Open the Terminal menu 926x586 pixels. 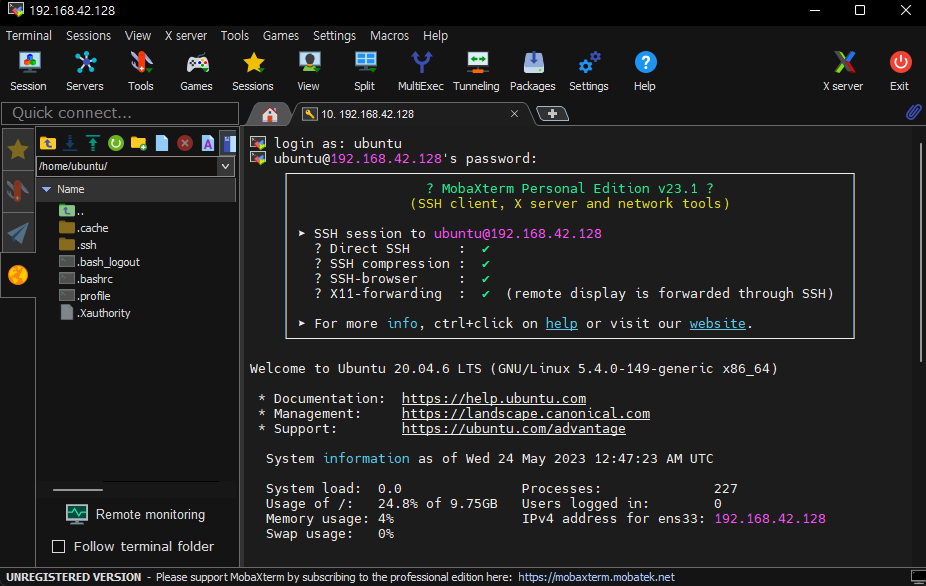pyautogui.click(x=28, y=35)
